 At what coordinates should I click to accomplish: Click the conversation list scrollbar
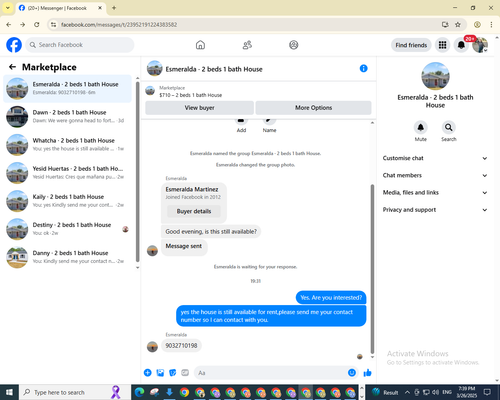138,172
